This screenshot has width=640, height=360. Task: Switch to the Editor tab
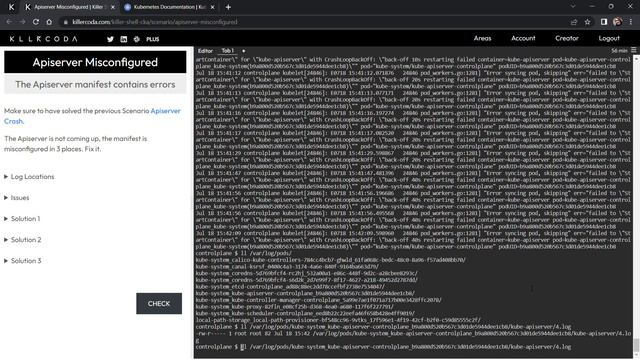(205, 51)
